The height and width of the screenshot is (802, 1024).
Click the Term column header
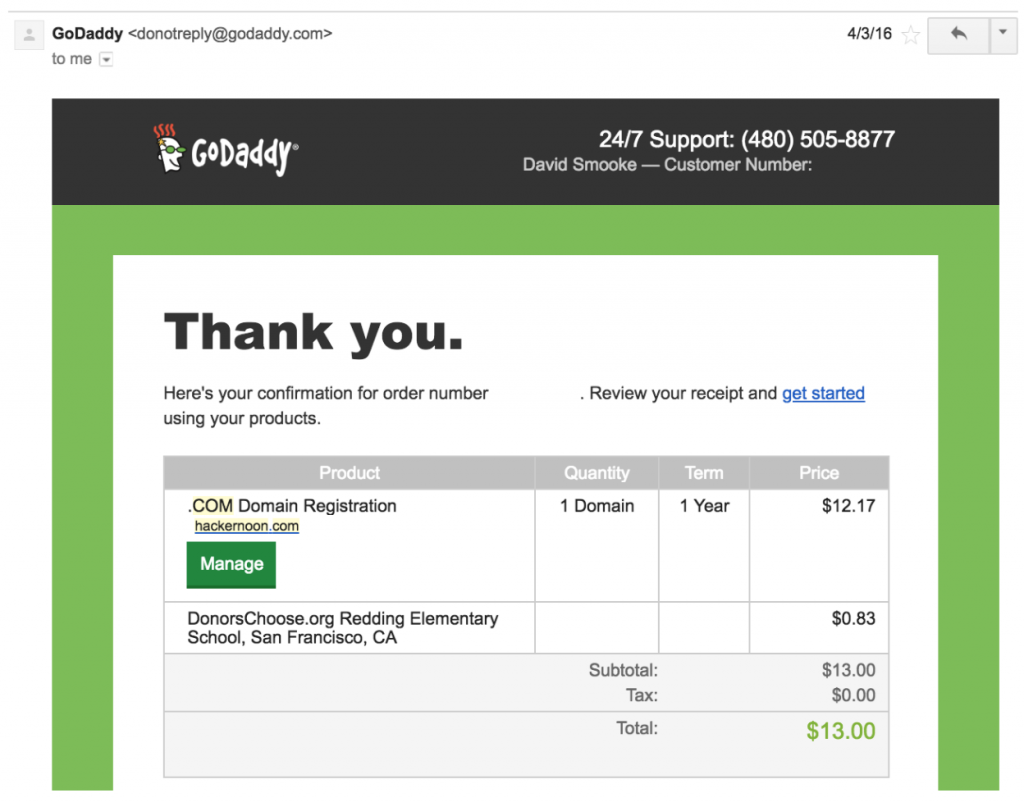pos(704,473)
